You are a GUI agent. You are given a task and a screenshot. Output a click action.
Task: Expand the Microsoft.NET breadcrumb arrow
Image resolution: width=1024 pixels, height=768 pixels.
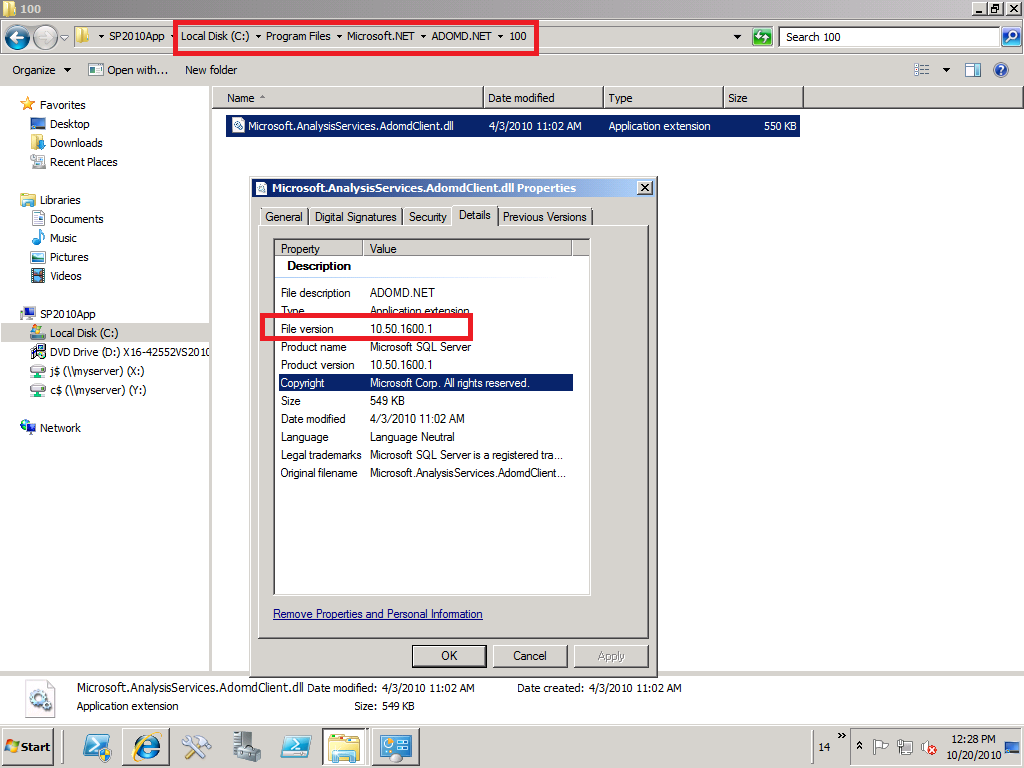click(423, 37)
